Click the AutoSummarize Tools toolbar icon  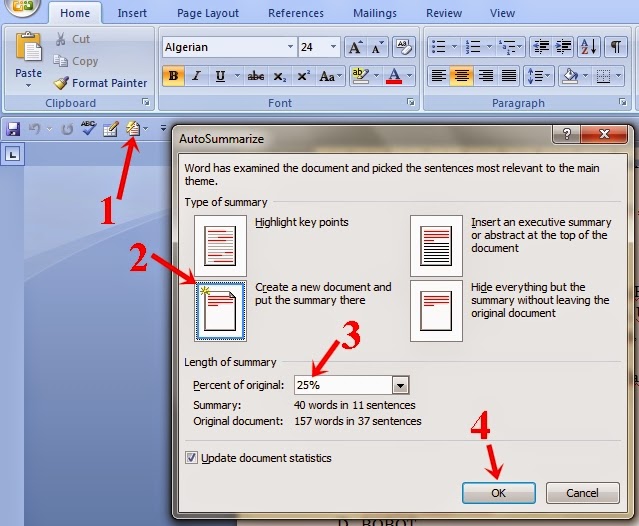(133, 129)
